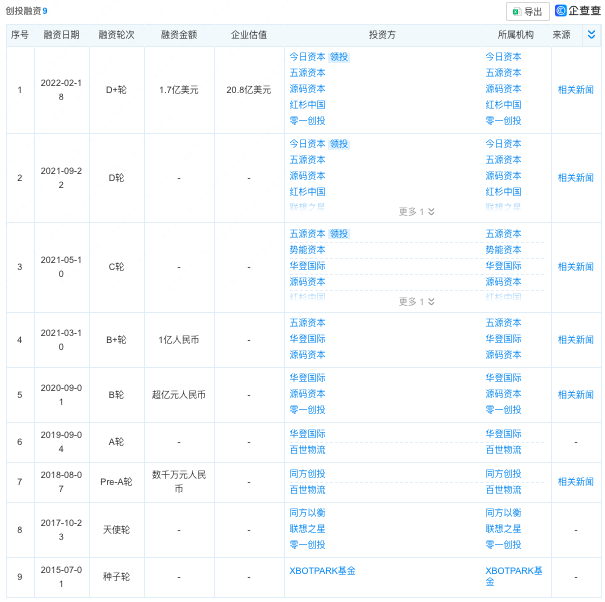This screenshot has height=602, width=605.
Task: Open investor 今日资本 in D轮 row
Action: point(308,144)
